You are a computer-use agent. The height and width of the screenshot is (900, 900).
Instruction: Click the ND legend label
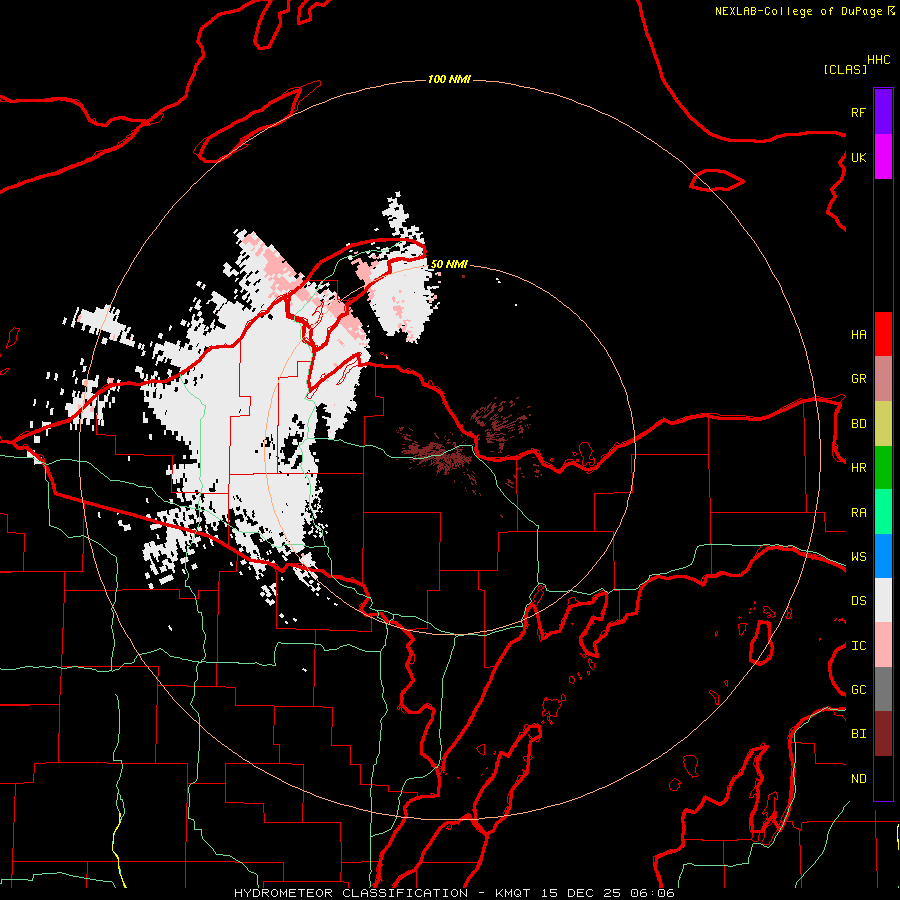(x=858, y=779)
